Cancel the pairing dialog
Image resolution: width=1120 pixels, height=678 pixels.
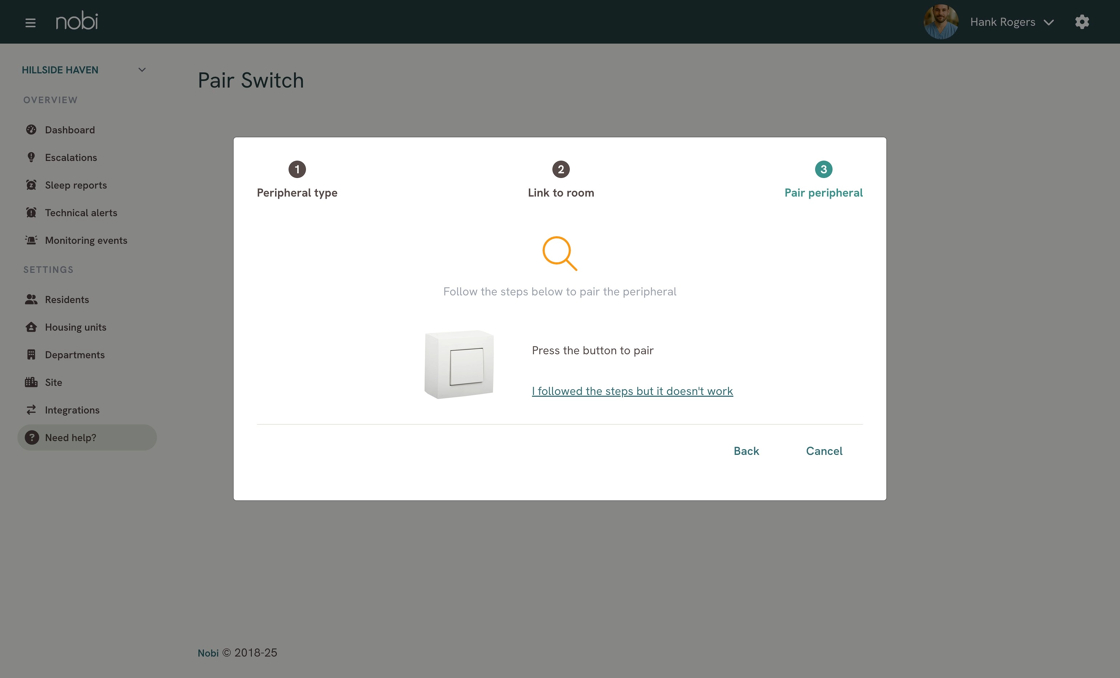[x=824, y=451]
